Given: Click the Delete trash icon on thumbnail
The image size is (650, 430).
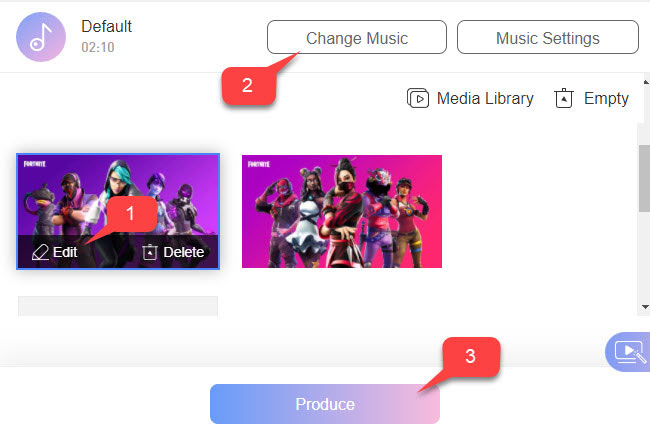Looking at the screenshot, I should coord(150,252).
